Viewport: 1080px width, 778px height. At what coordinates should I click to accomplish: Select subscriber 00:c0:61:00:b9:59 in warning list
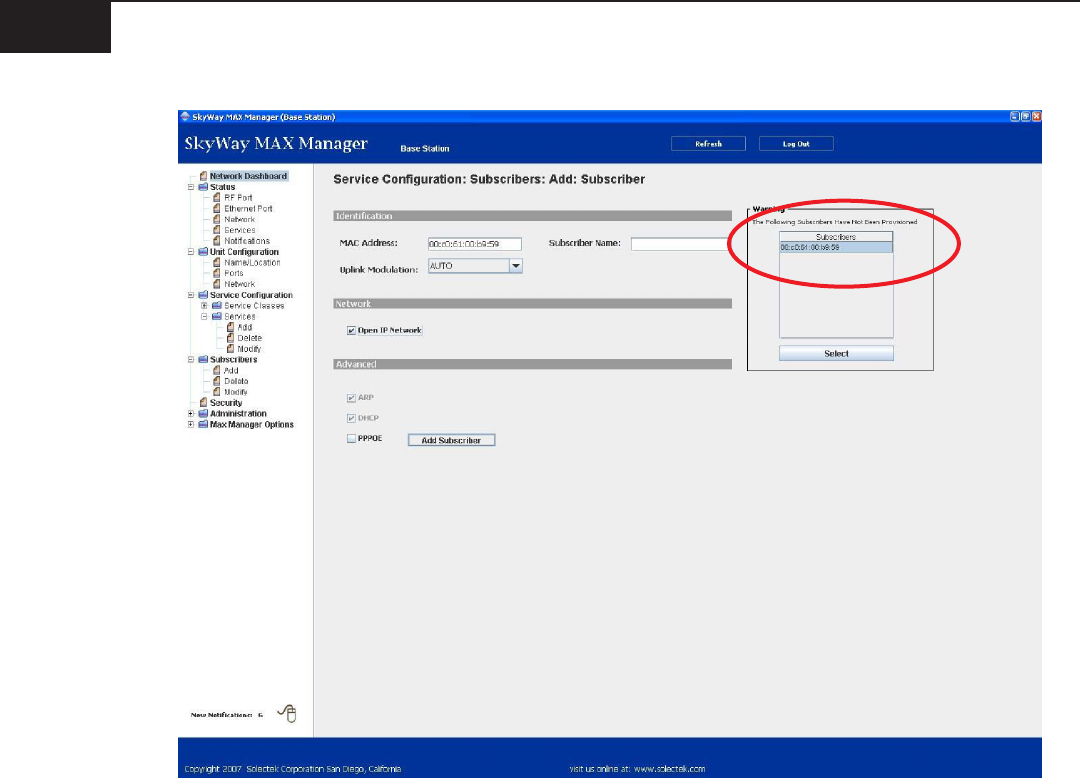coord(836,247)
